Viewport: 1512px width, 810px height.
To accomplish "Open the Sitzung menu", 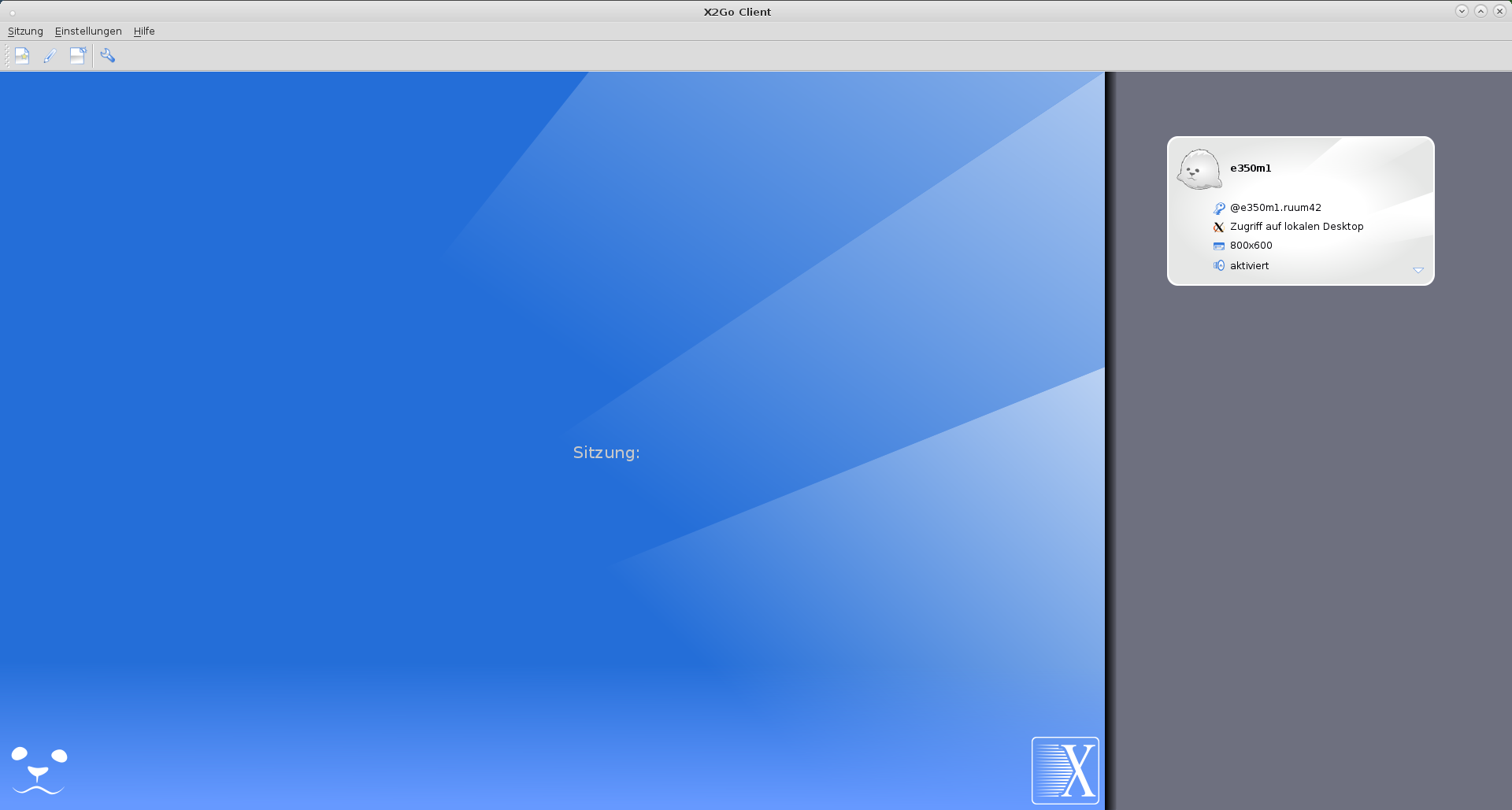I will click(x=25, y=31).
